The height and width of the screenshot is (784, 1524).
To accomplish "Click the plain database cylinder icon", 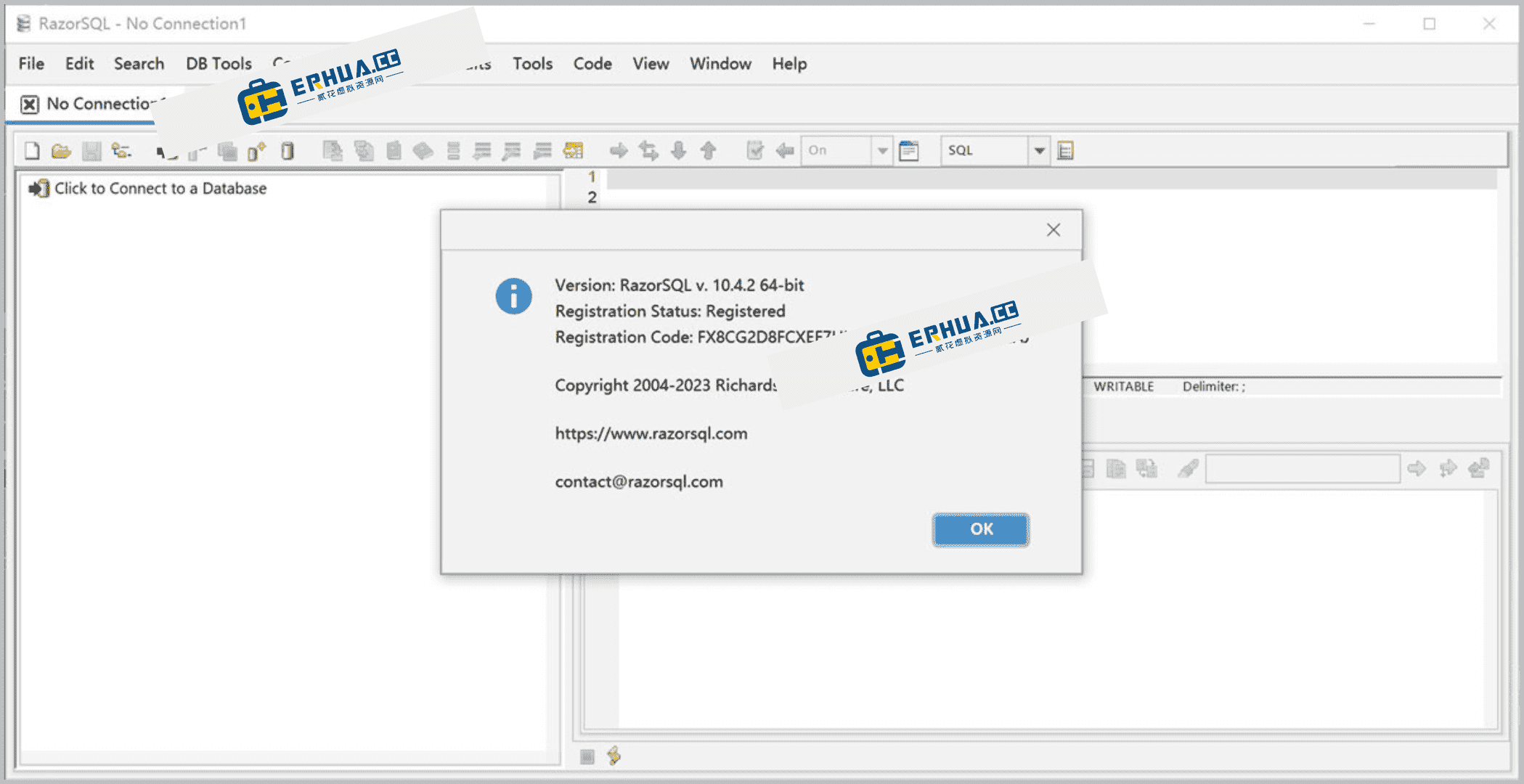I will coord(288,151).
